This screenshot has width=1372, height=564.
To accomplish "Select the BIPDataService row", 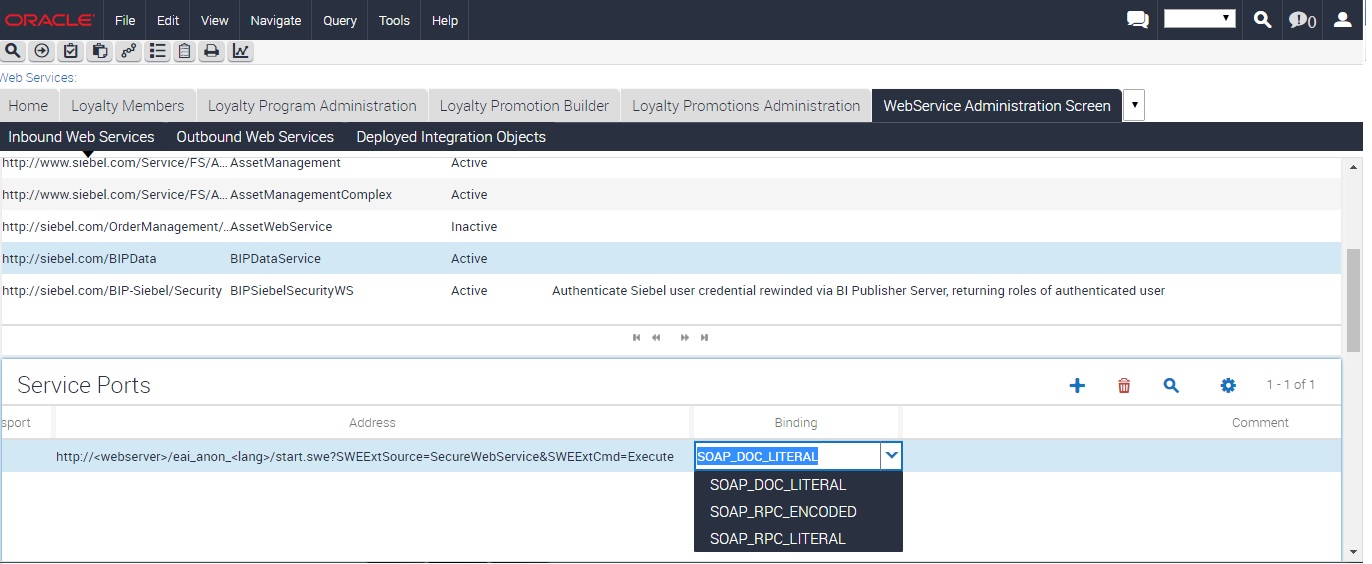I will point(671,259).
